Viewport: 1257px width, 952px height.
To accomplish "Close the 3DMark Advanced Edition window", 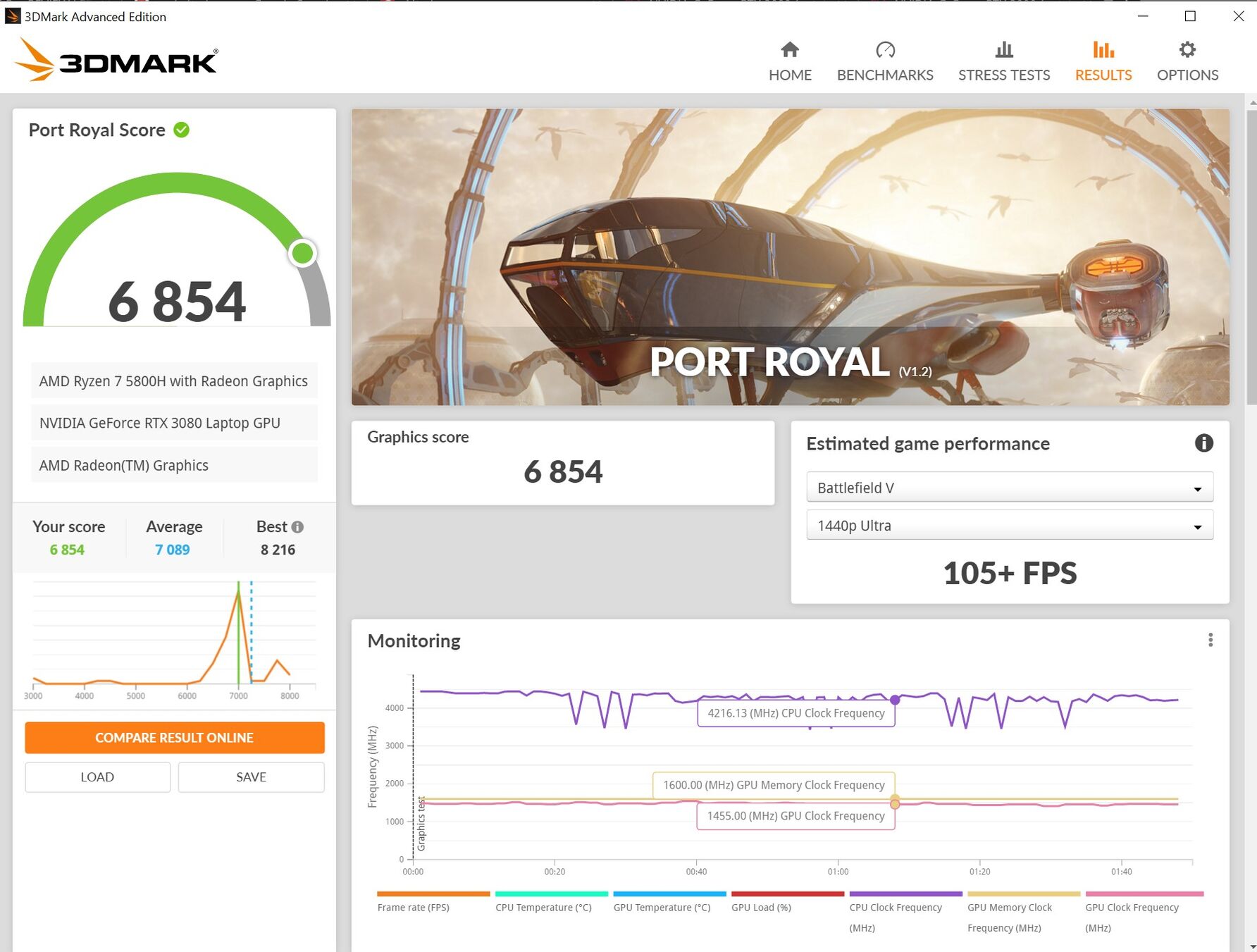I will (x=1238, y=16).
